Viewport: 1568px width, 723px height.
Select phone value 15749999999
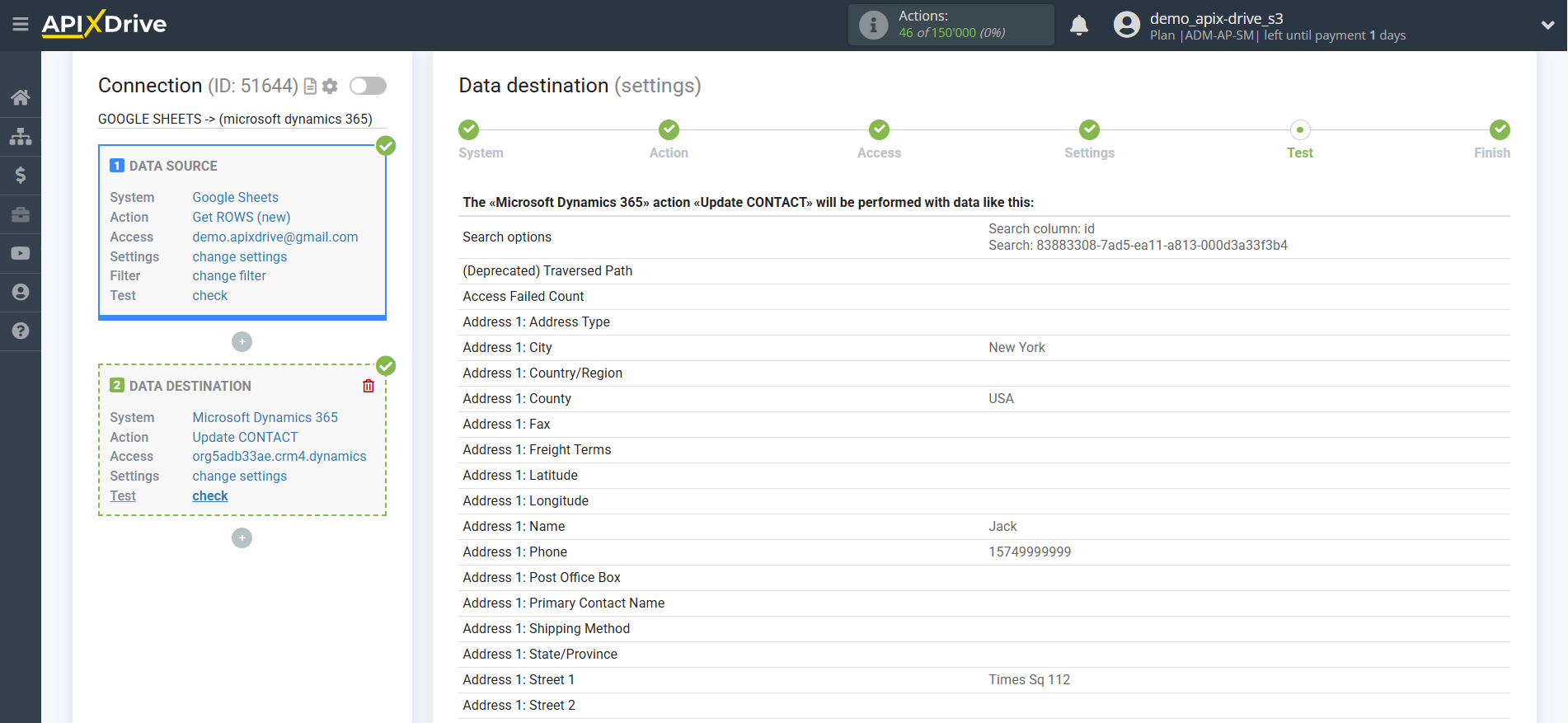pos(1030,552)
